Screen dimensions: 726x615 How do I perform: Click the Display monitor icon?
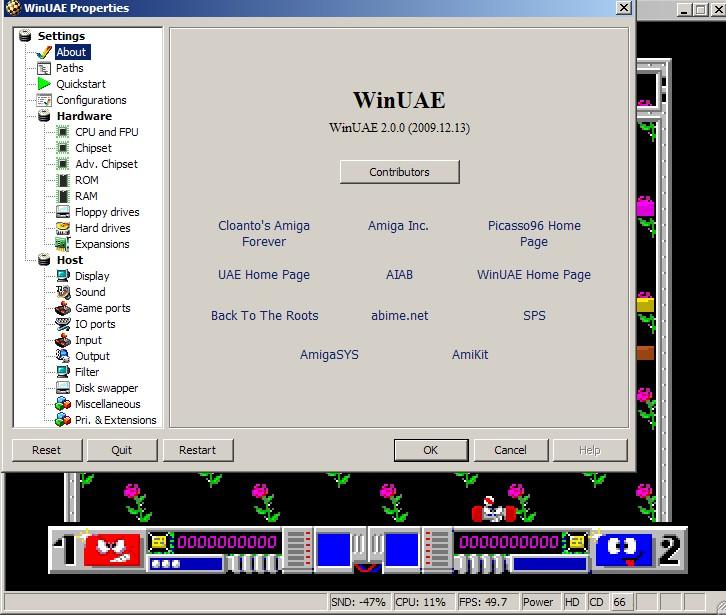pos(63,276)
